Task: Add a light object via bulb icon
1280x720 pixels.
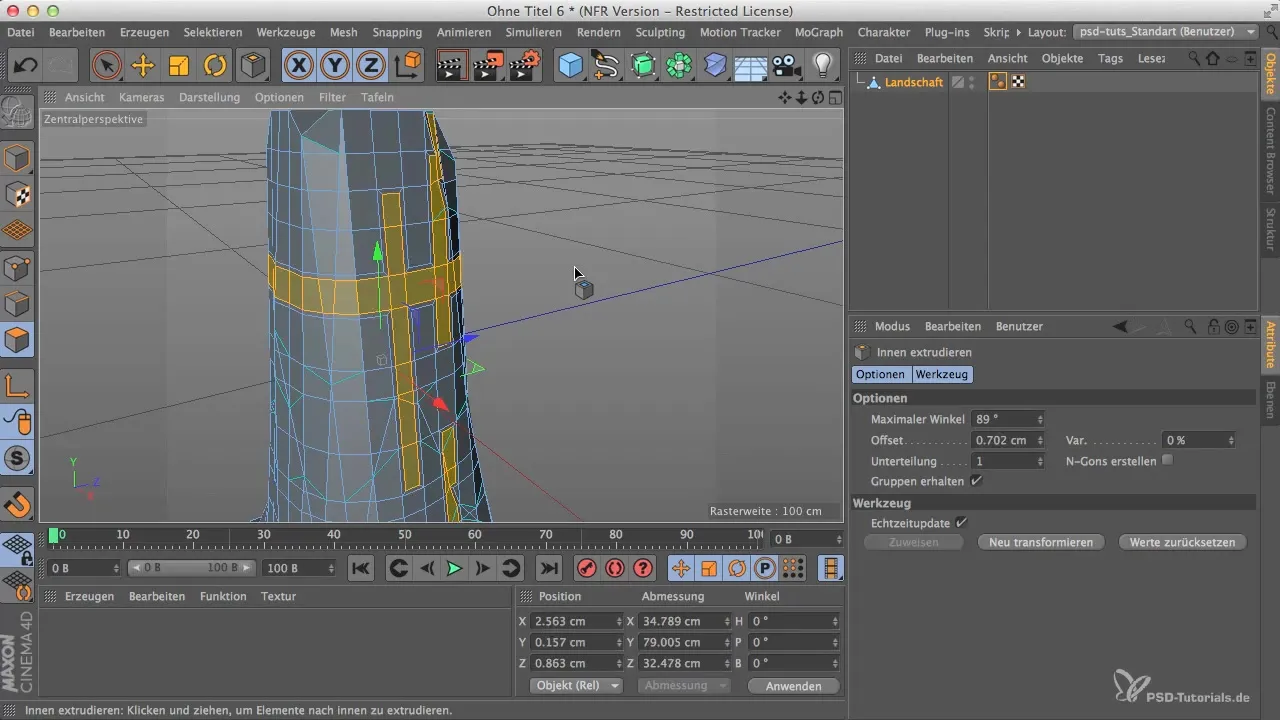Action: coord(822,66)
